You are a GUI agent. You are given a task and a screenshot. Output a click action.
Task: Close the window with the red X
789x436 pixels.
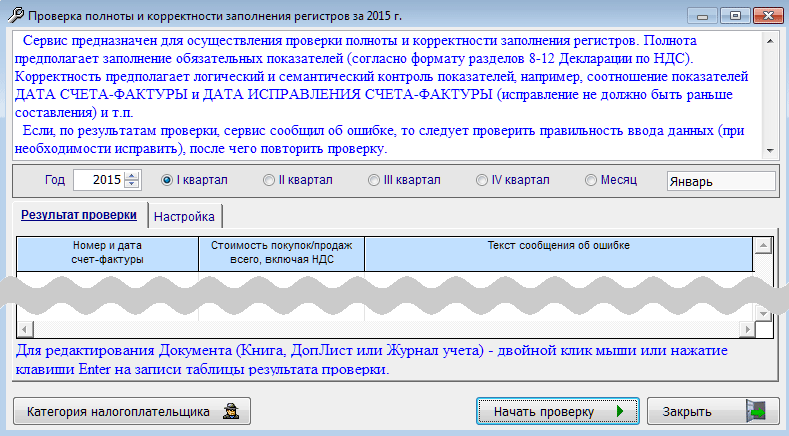pos(768,16)
